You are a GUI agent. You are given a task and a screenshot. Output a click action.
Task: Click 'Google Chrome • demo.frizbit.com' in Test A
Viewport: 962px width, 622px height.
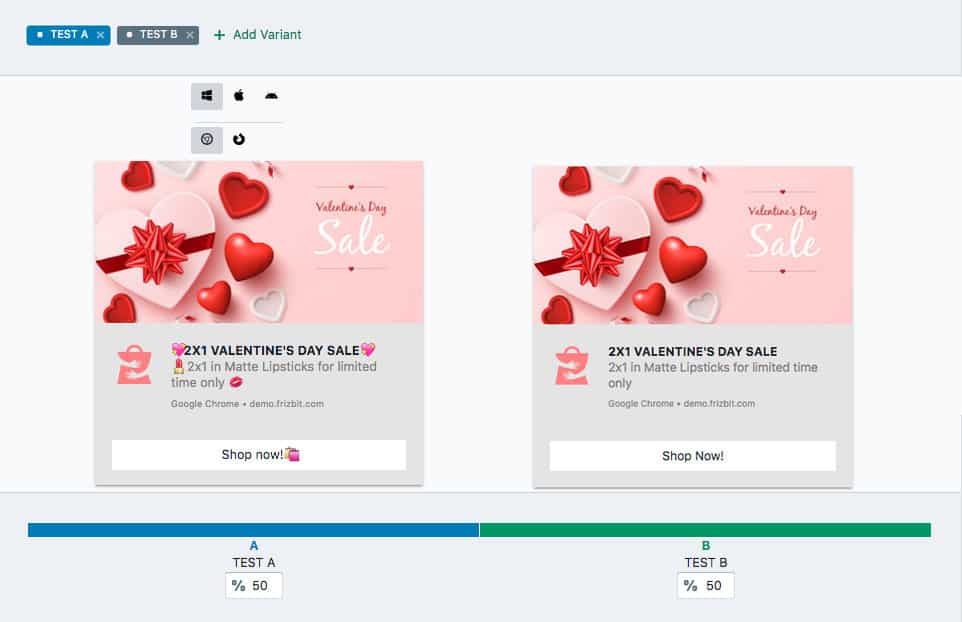247,404
